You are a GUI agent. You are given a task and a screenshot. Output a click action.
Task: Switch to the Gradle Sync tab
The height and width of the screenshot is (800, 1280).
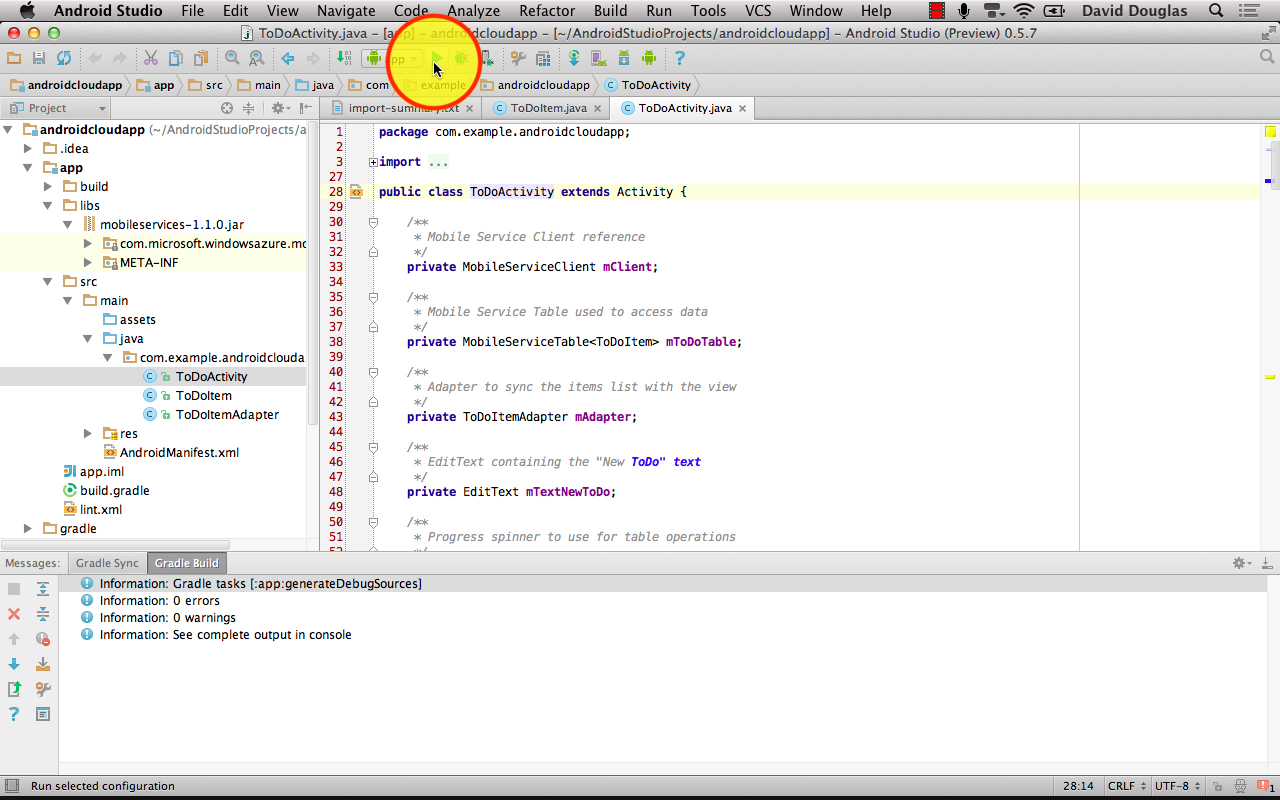[x=107, y=563]
